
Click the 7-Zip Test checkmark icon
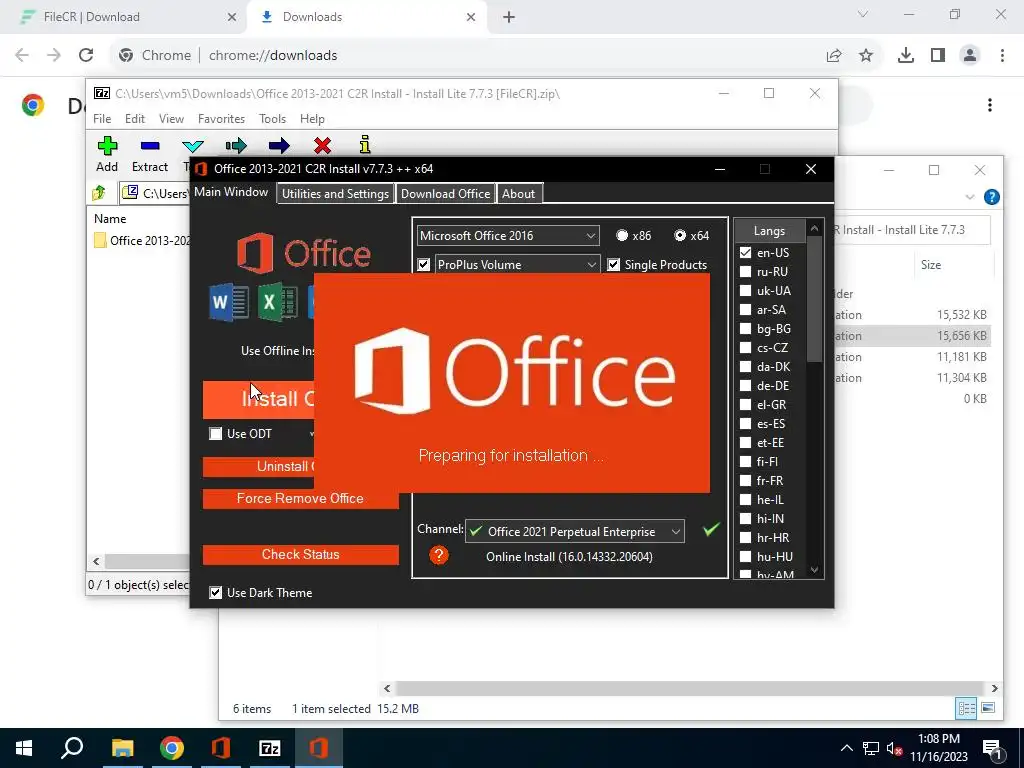click(193, 146)
